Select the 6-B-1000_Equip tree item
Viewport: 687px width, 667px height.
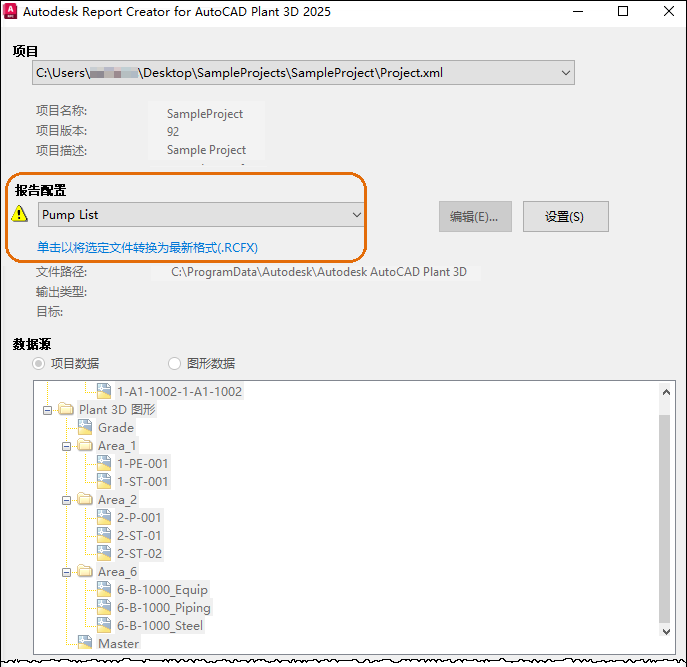(162, 589)
